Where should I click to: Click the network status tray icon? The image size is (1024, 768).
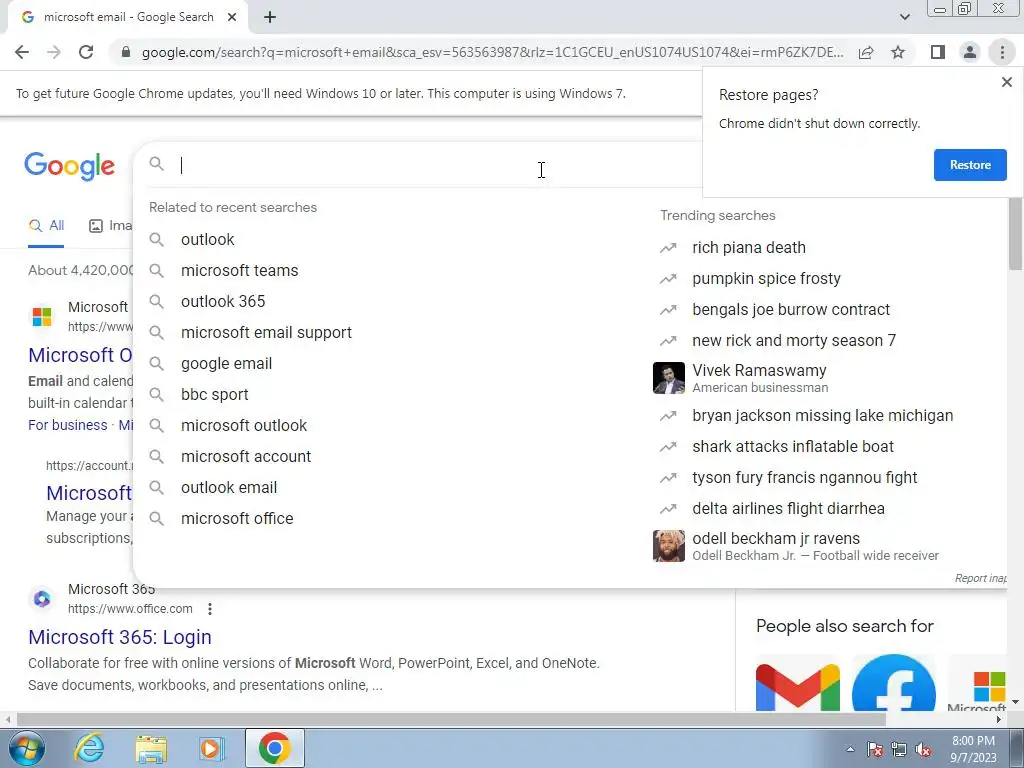(899, 750)
